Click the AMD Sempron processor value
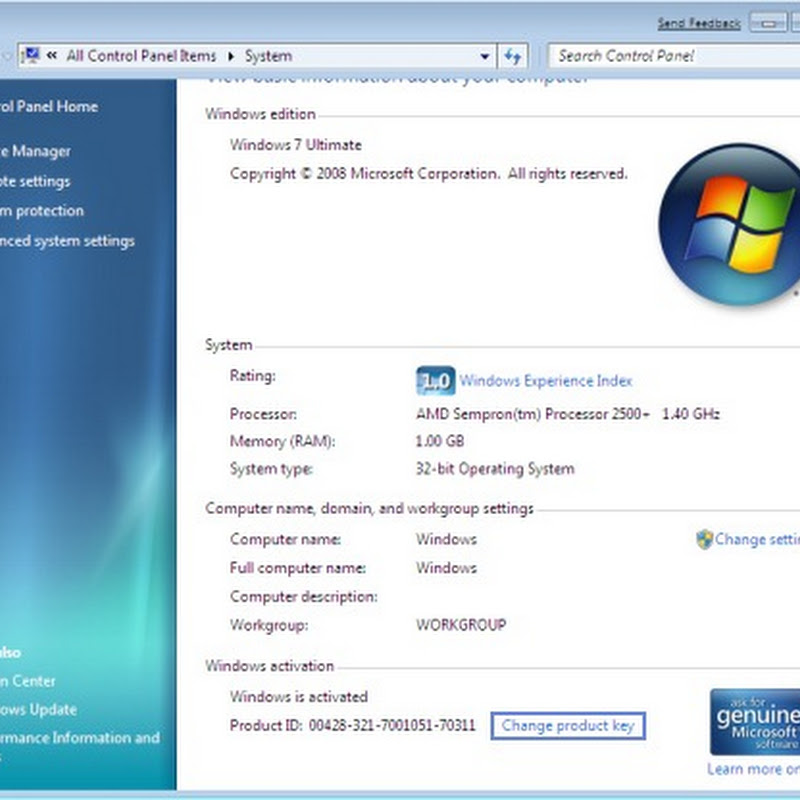Image resolution: width=800 pixels, height=800 pixels. click(567, 414)
